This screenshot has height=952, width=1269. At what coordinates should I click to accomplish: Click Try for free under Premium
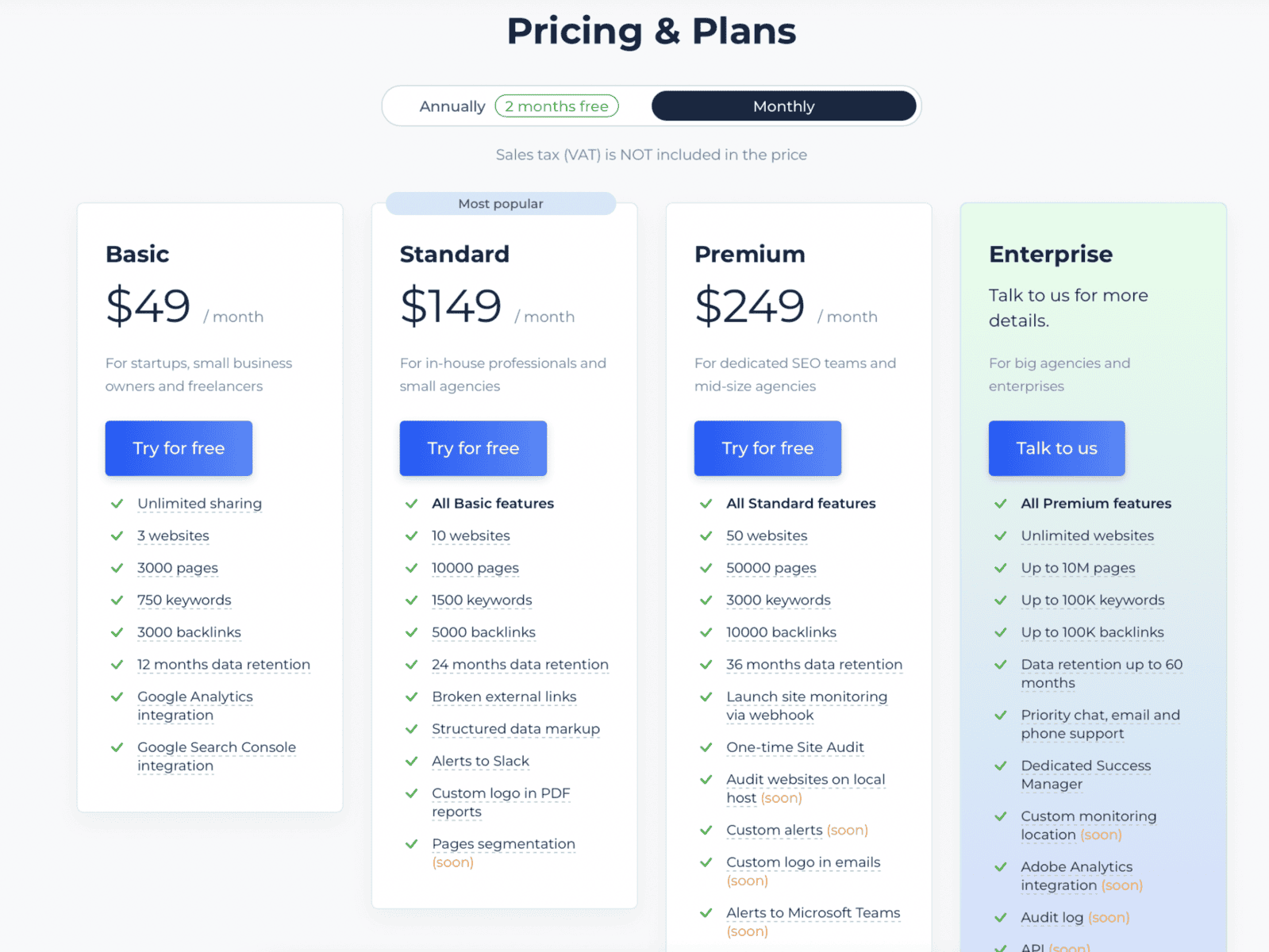pyautogui.click(x=767, y=448)
